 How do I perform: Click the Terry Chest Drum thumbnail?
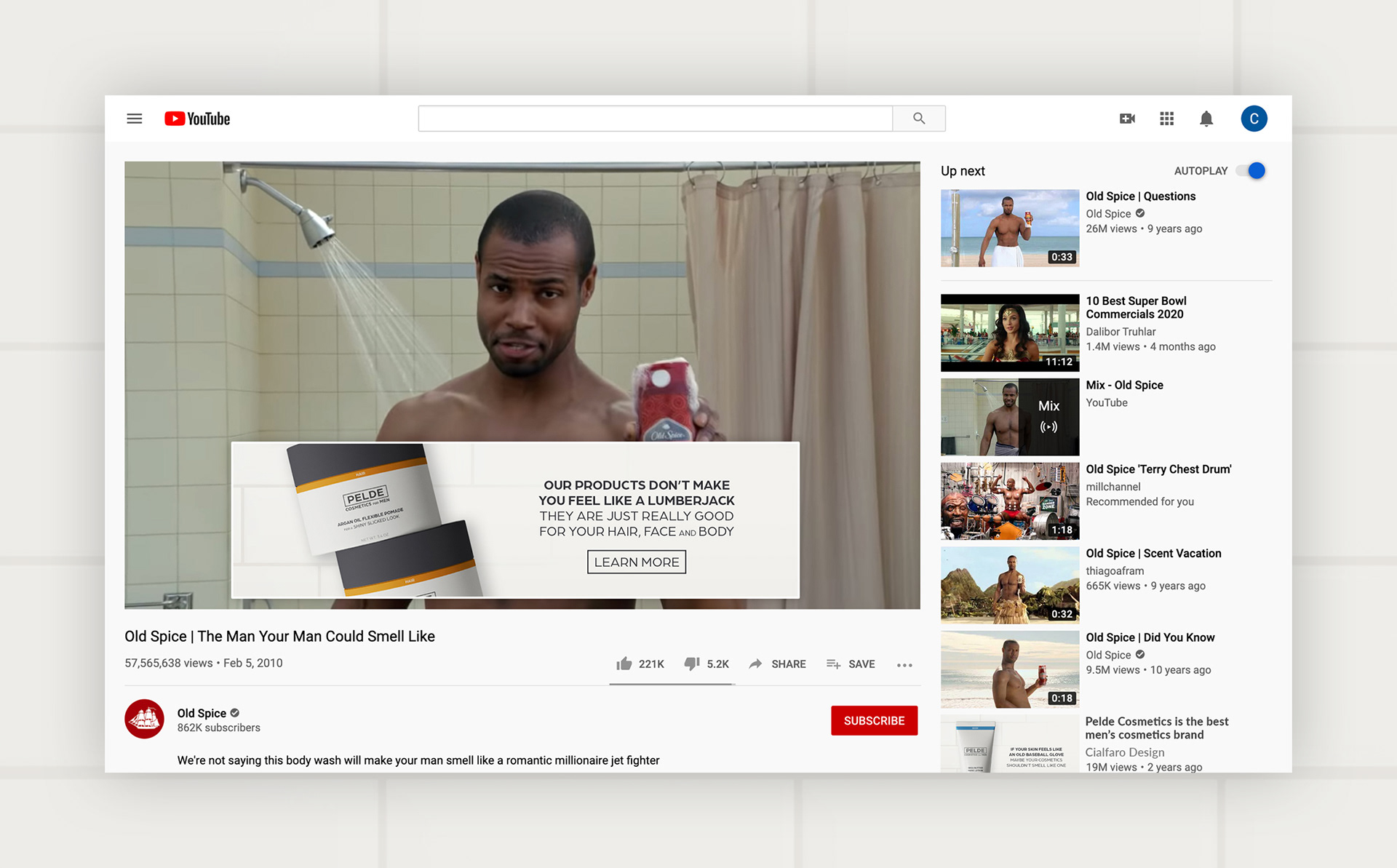pyautogui.click(x=1010, y=501)
